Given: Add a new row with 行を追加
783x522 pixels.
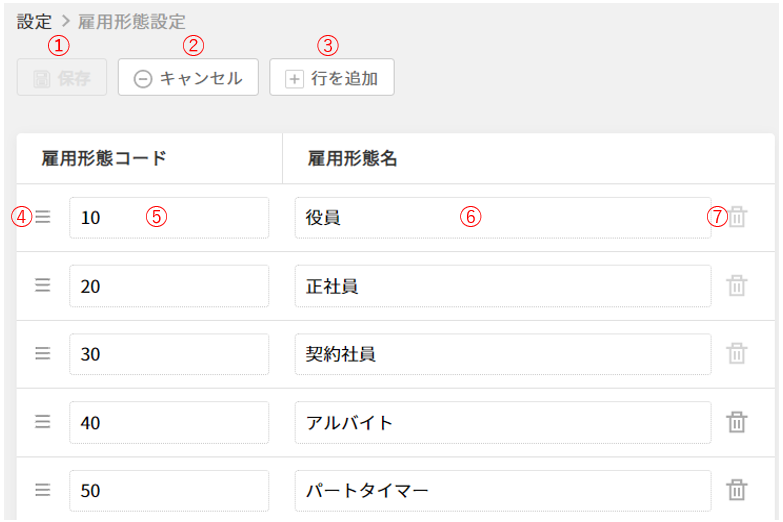Looking at the screenshot, I should (331, 78).
